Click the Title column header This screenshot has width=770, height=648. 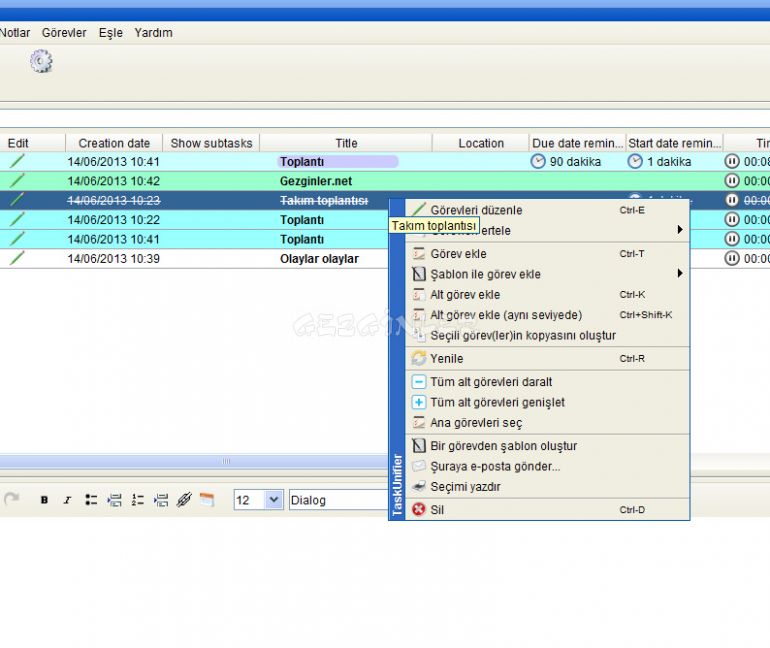point(346,143)
